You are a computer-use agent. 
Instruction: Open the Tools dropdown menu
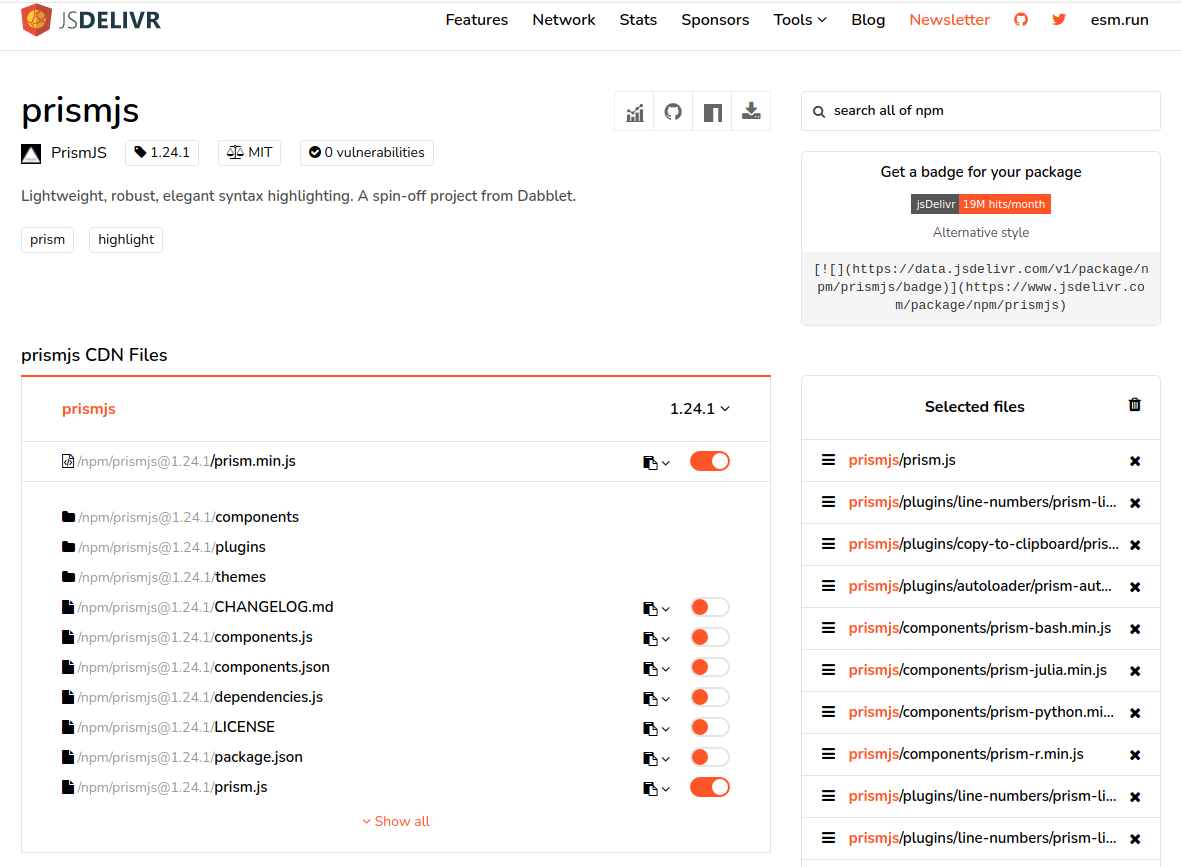(800, 20)
